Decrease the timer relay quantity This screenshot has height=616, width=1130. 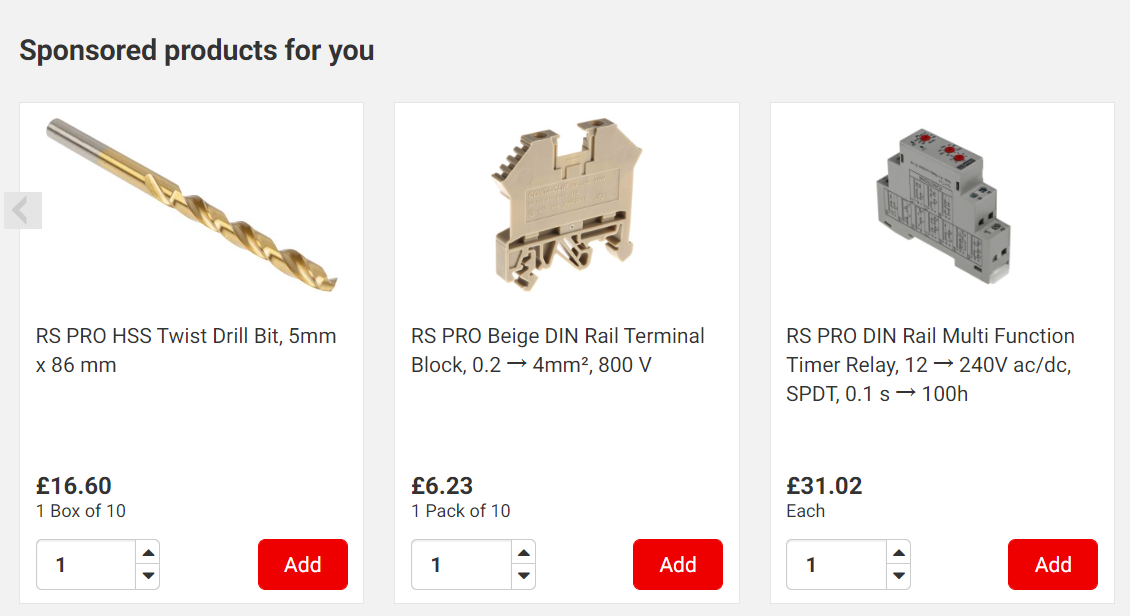899,576
